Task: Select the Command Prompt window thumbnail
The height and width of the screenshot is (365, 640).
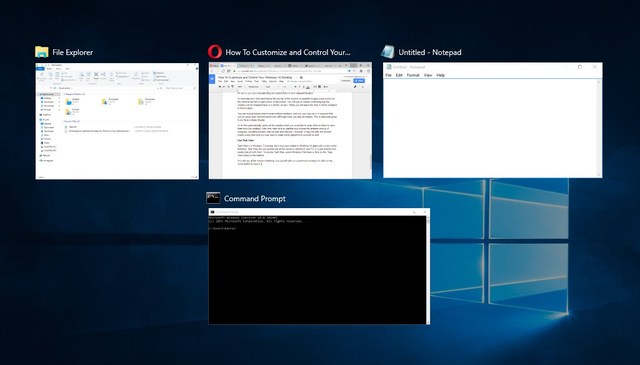Action: point(319,266)
